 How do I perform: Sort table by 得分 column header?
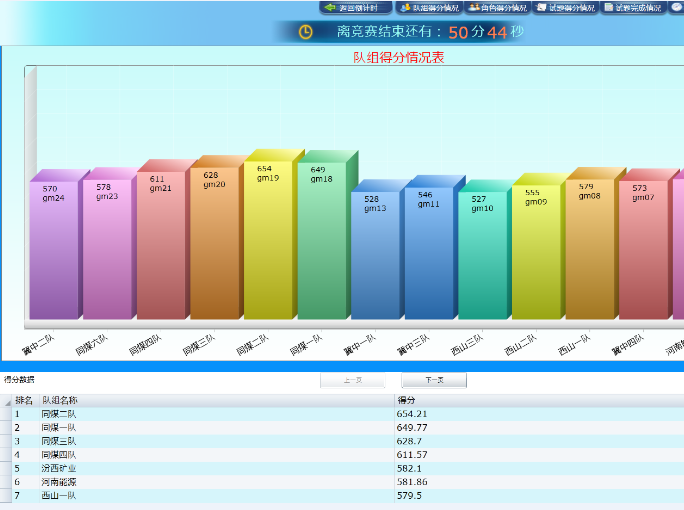pyautogui.click(x=405, y=401)
